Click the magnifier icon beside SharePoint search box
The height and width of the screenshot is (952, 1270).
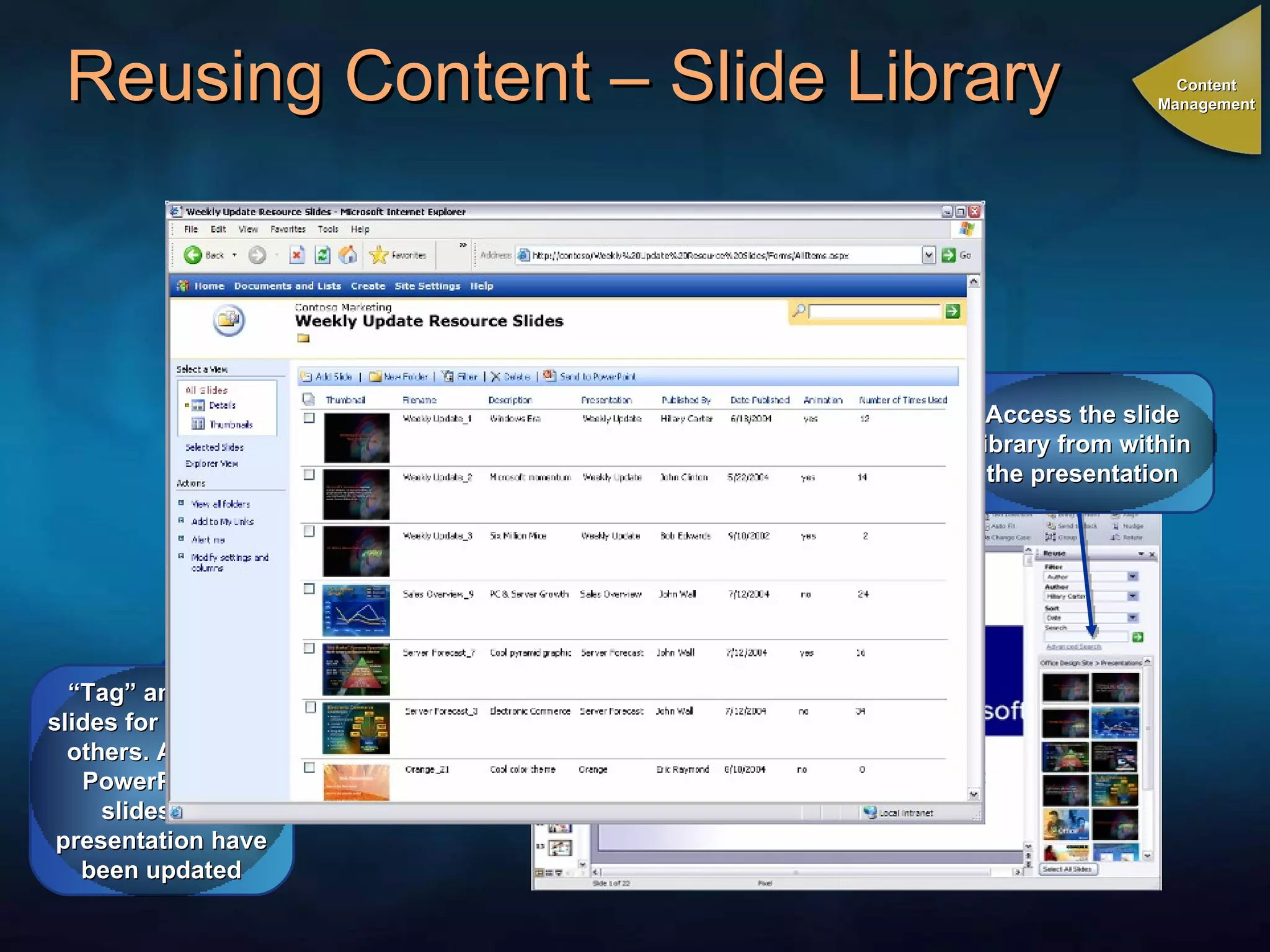point(799,310)
